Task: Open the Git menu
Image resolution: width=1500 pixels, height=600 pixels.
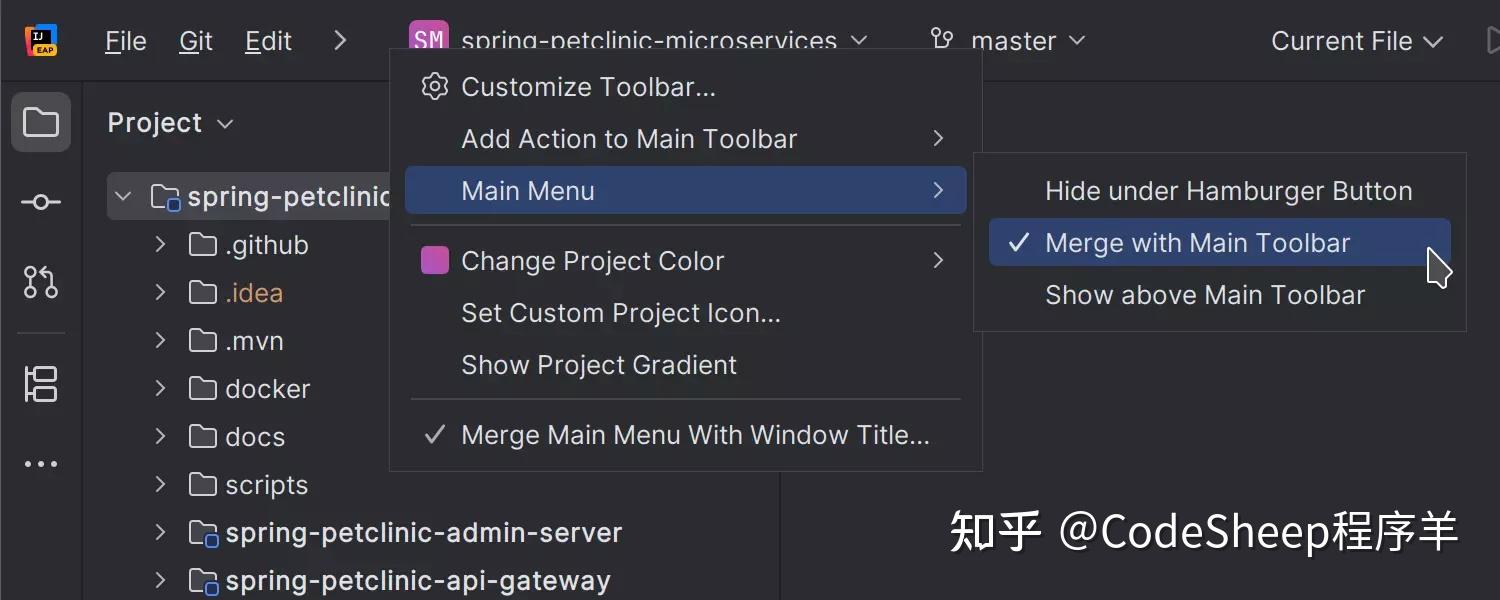Action: click(x=194, y=40)
